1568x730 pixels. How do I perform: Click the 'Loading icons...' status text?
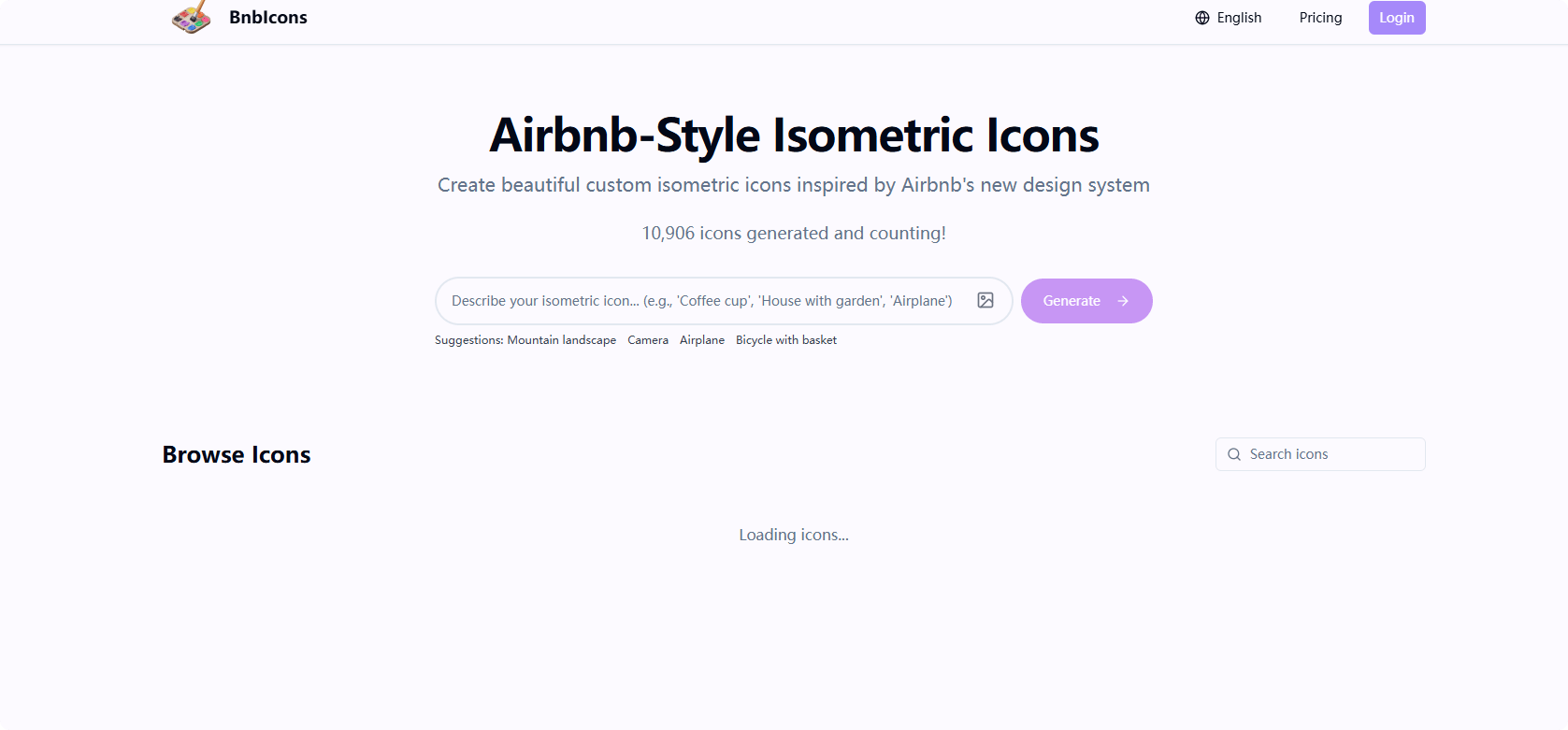794,535
